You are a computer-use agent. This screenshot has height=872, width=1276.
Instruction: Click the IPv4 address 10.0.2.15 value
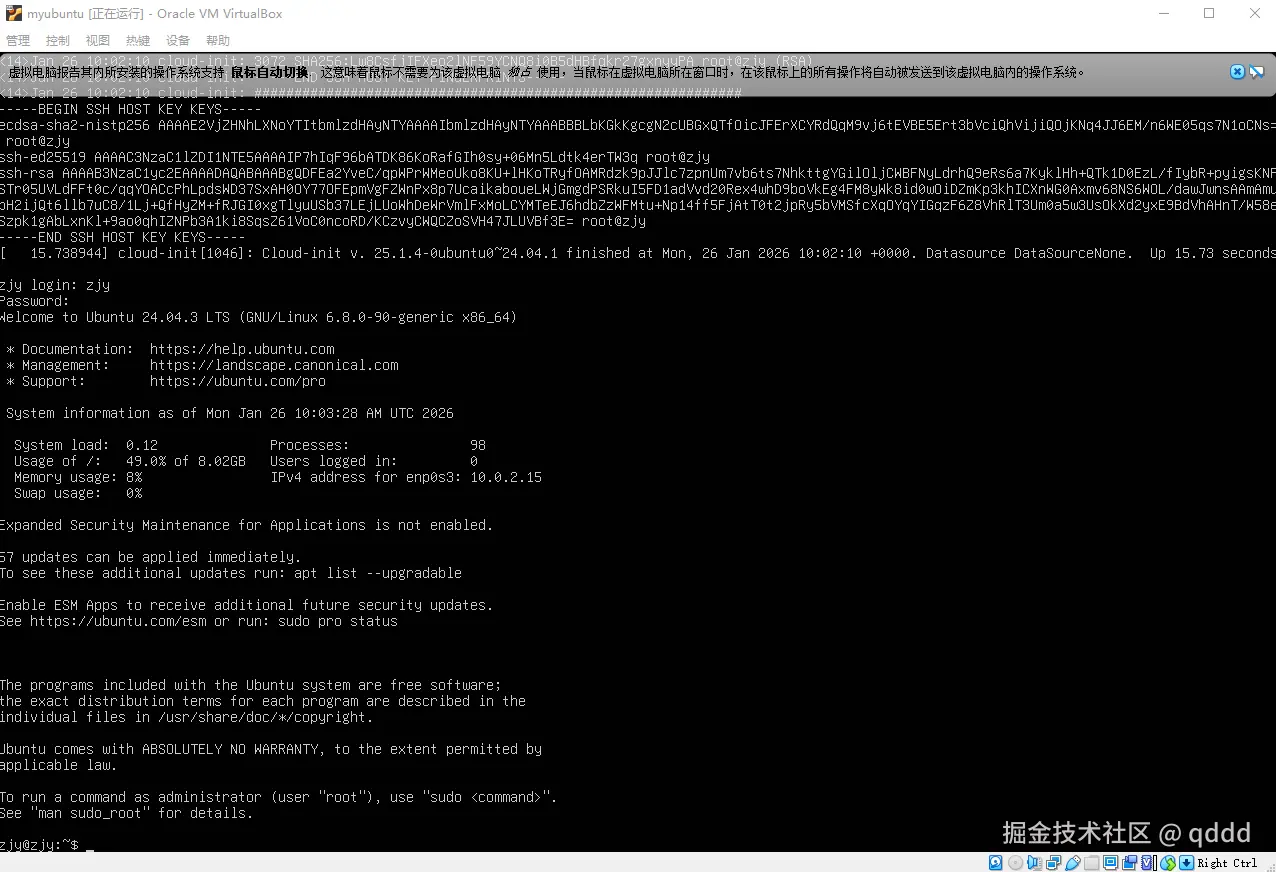(506, 477)
